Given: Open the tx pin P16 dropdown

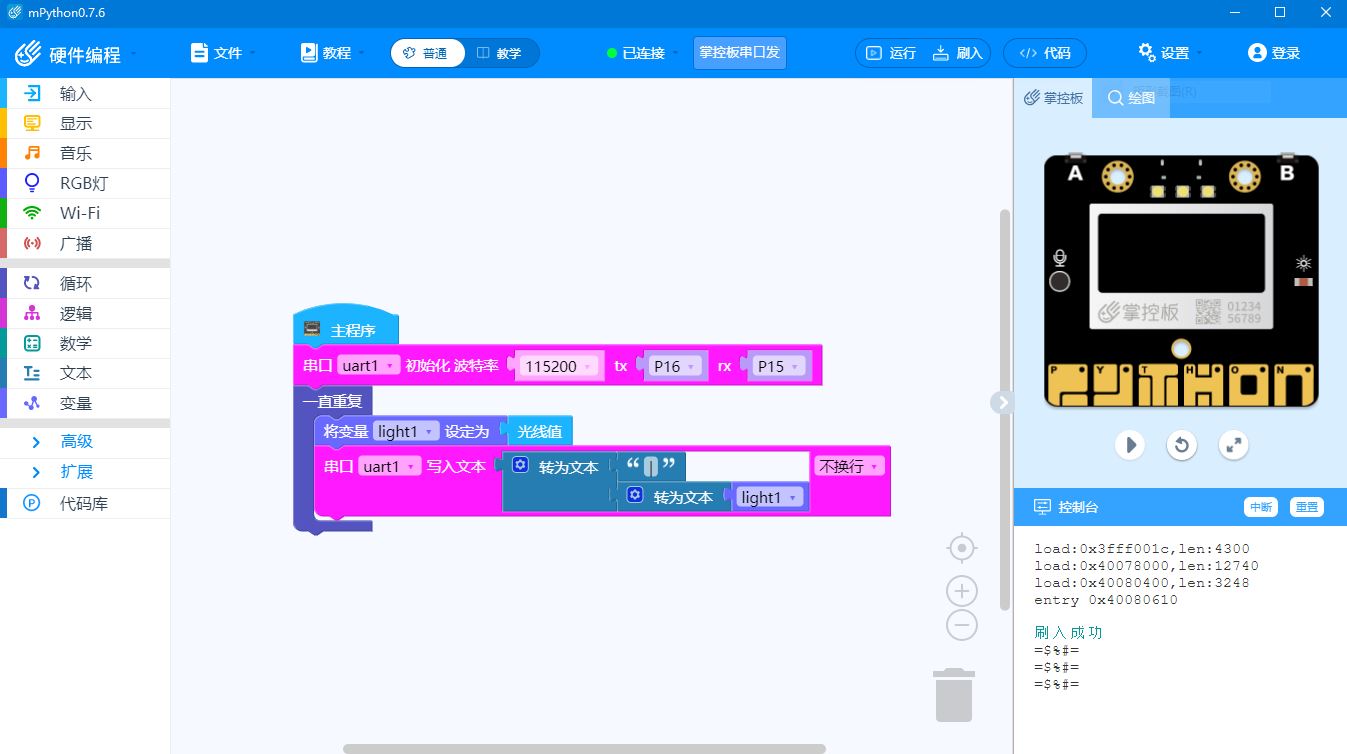Looking at the screenshot, I should [x=673, y=367].
